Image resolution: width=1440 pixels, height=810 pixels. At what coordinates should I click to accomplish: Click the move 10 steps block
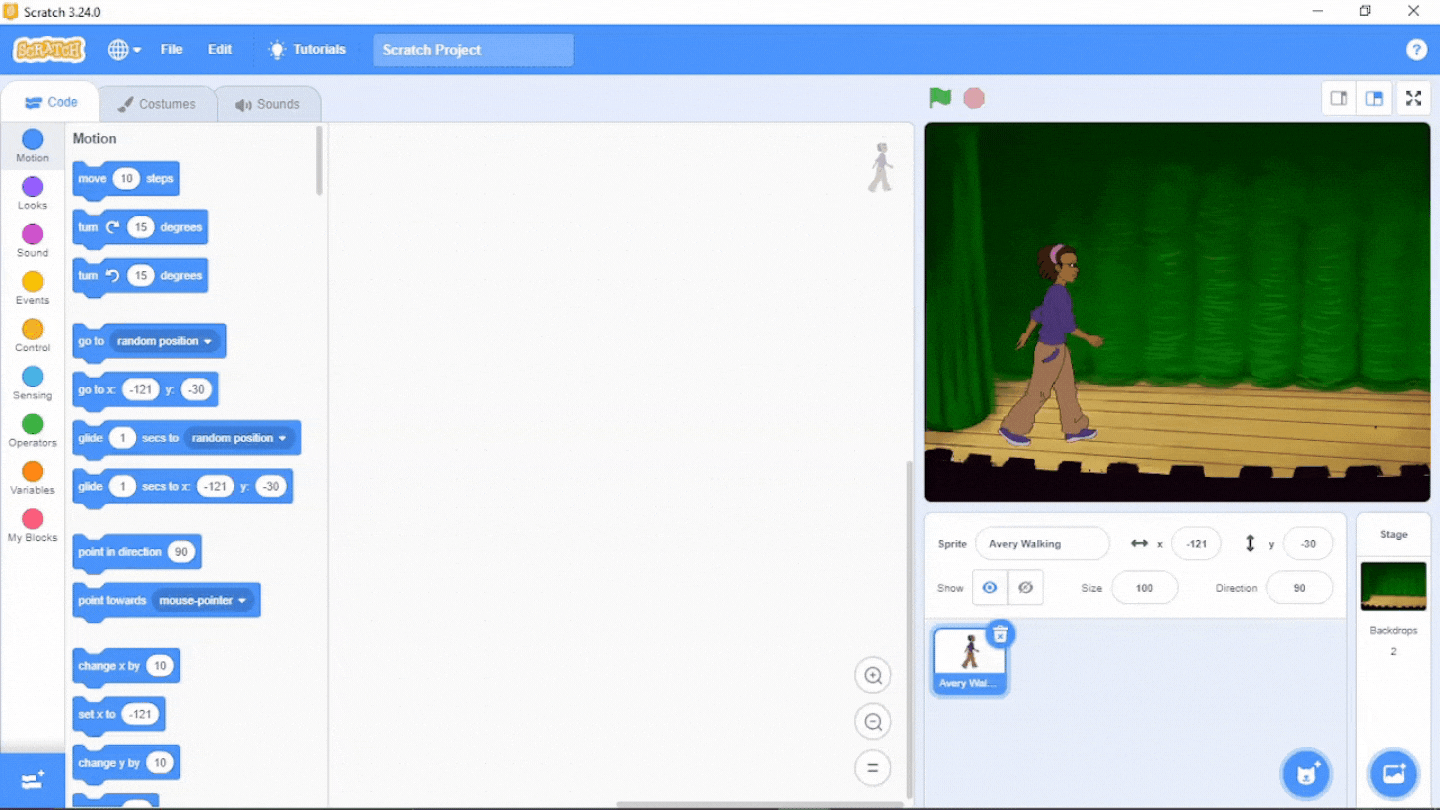click(x=126, y=179)
